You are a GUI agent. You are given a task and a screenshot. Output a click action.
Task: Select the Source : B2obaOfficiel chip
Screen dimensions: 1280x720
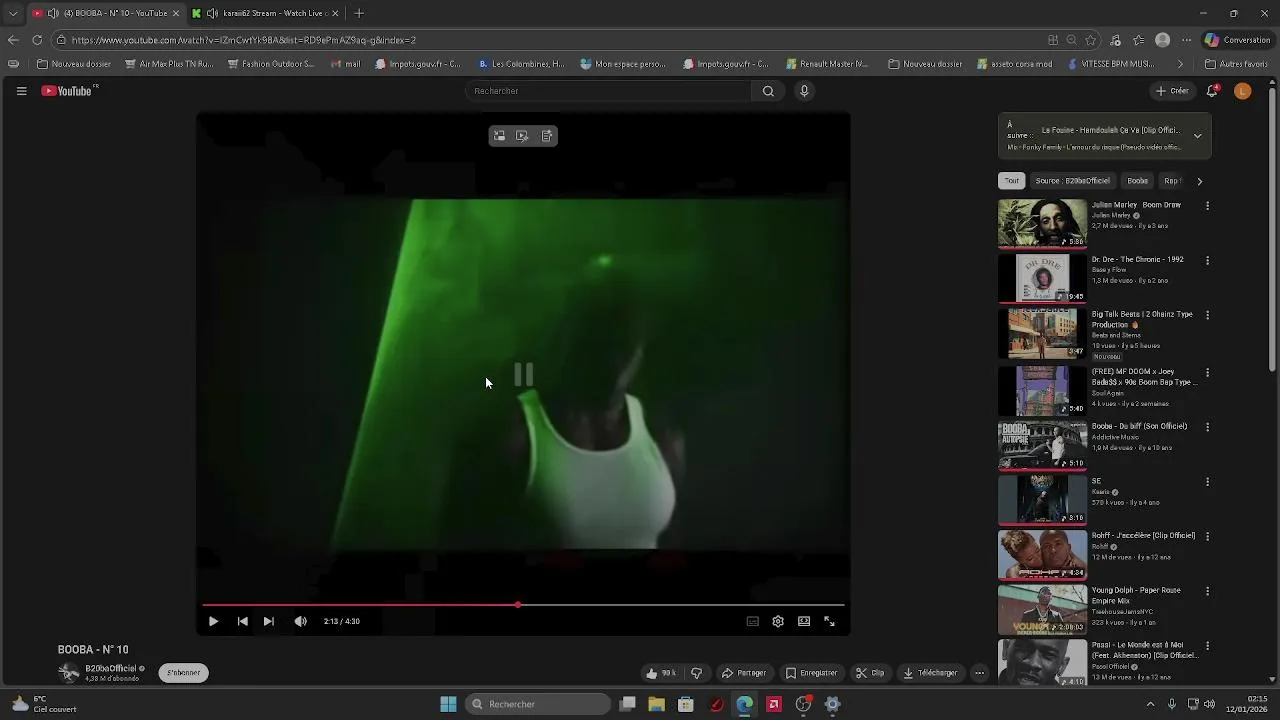pos(1073,181)
